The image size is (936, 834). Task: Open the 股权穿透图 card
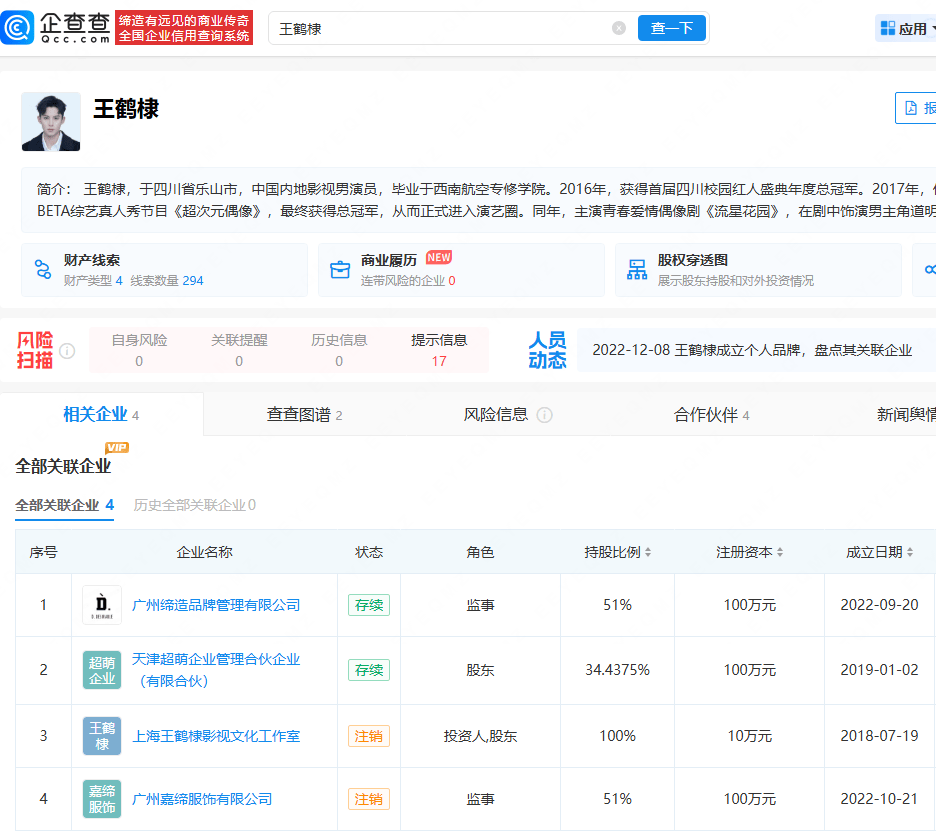click(758, 270)
